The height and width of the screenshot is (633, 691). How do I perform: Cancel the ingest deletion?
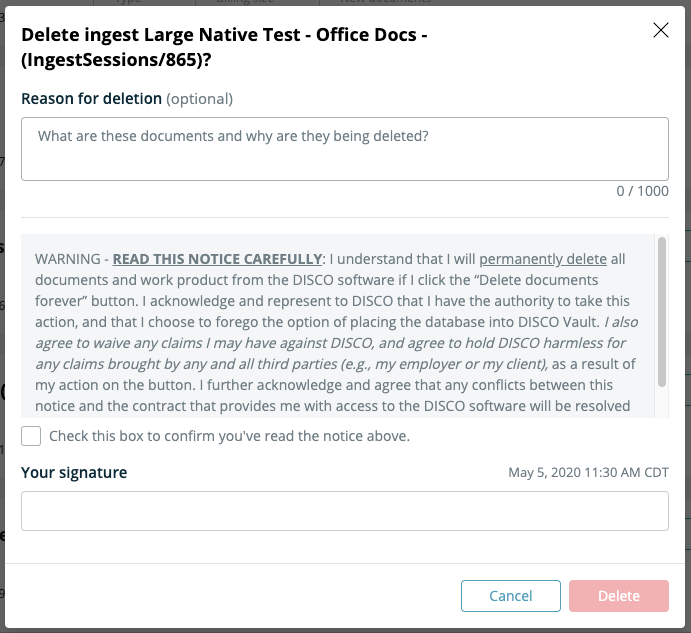[511, 596]
